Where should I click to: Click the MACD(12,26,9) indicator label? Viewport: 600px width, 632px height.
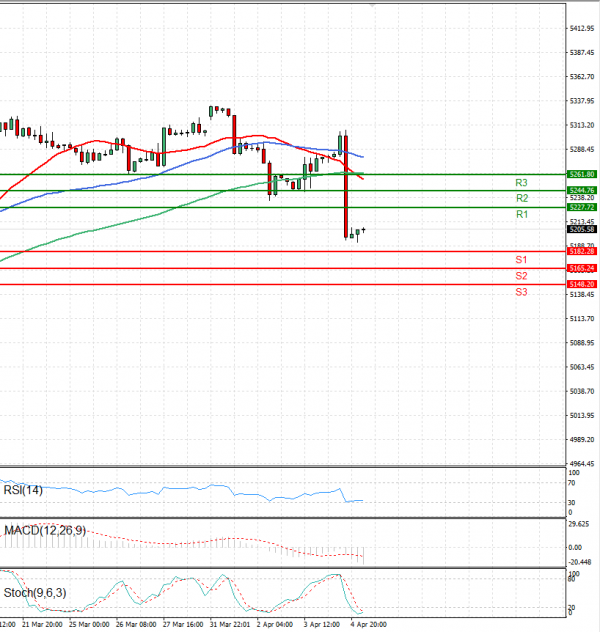pos(45,530)
